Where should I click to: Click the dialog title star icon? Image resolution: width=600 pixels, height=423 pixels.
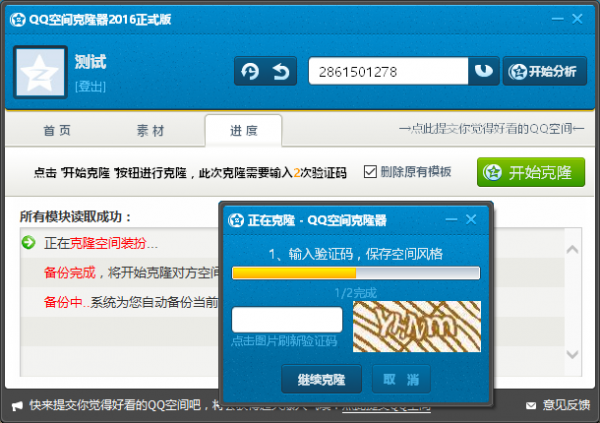[x=236, y=220]
